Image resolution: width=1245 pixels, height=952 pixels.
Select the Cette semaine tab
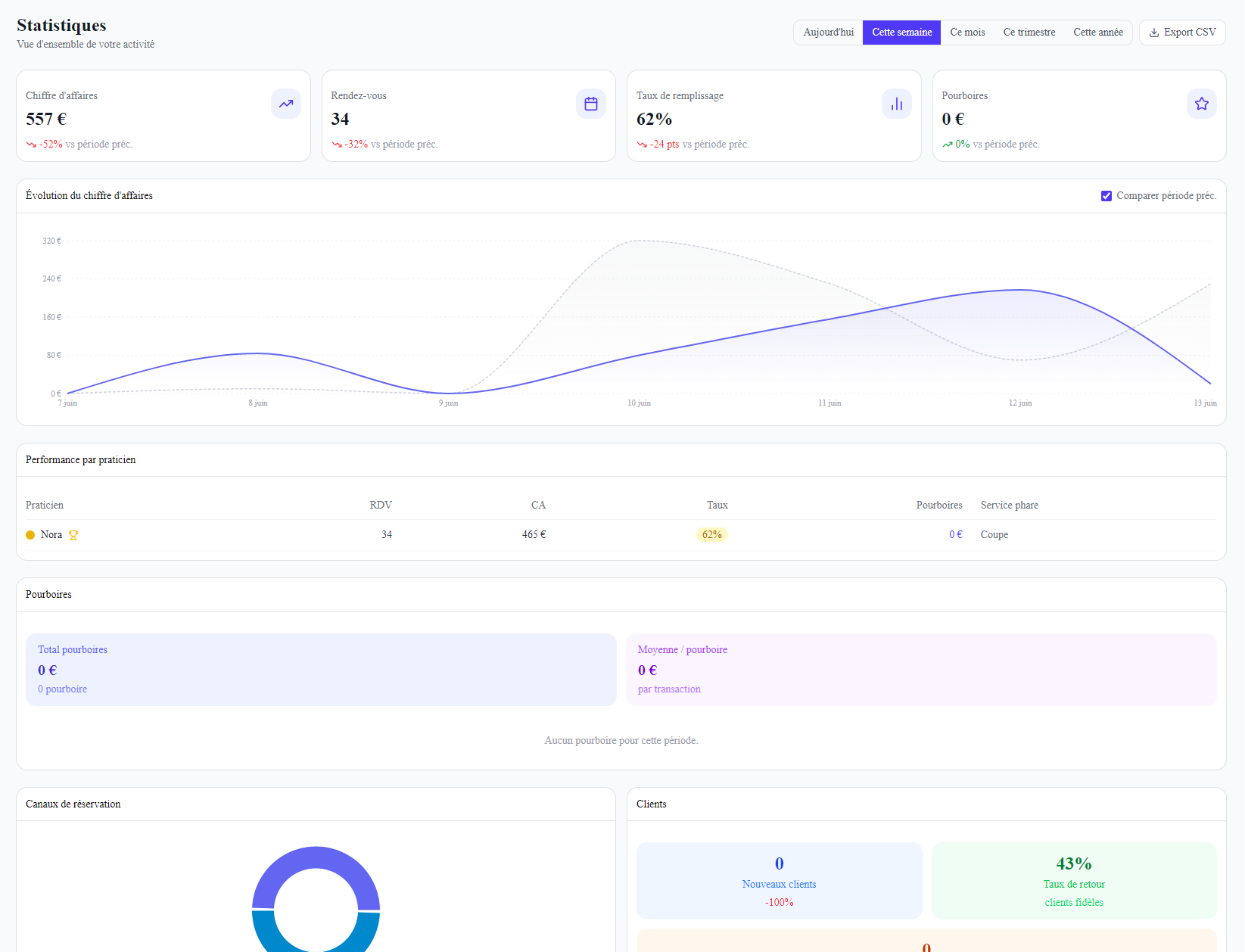[x=902, y=33]
